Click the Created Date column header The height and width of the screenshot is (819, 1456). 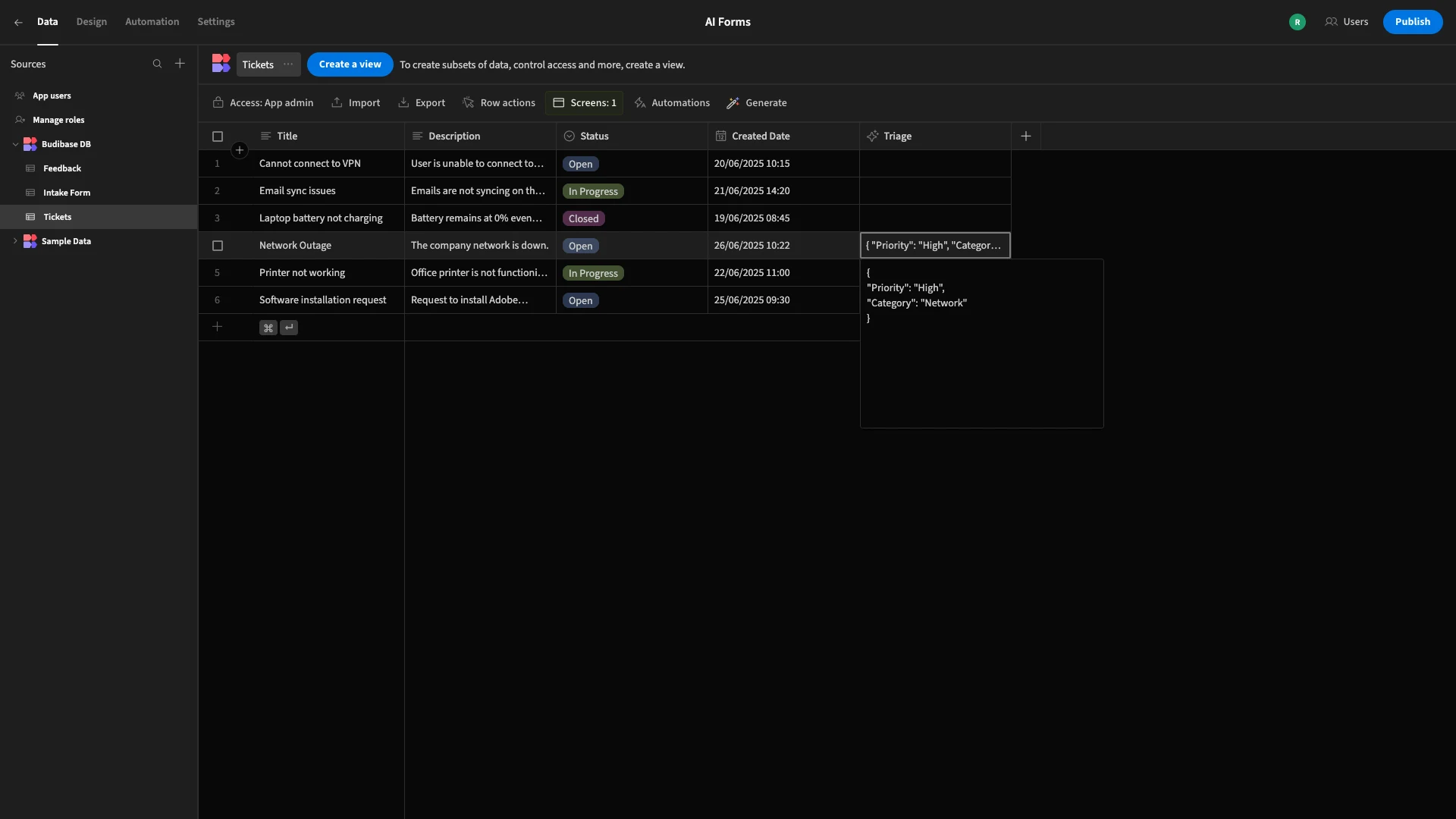tap(783, 136)
